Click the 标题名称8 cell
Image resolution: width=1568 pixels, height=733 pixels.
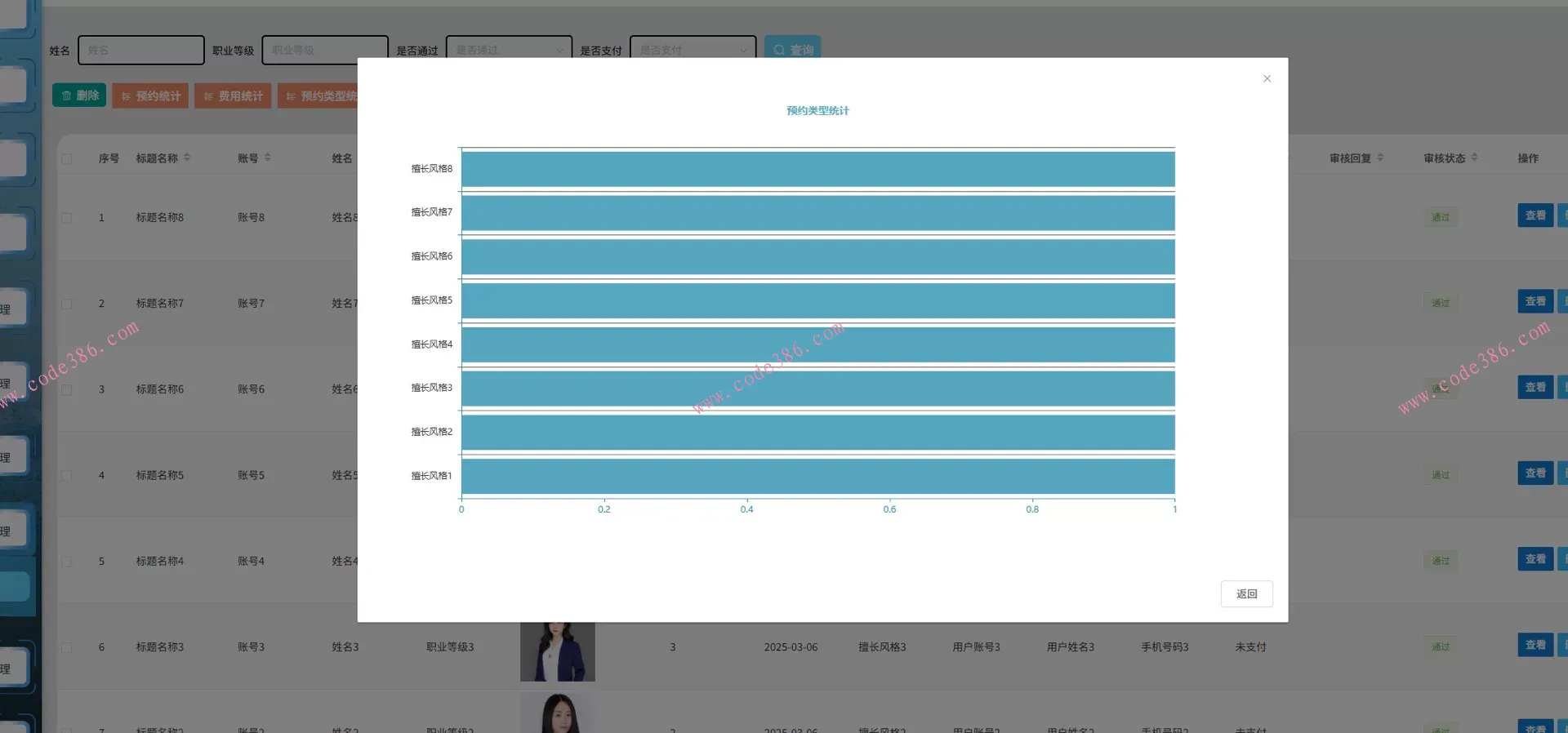(160, 218)
